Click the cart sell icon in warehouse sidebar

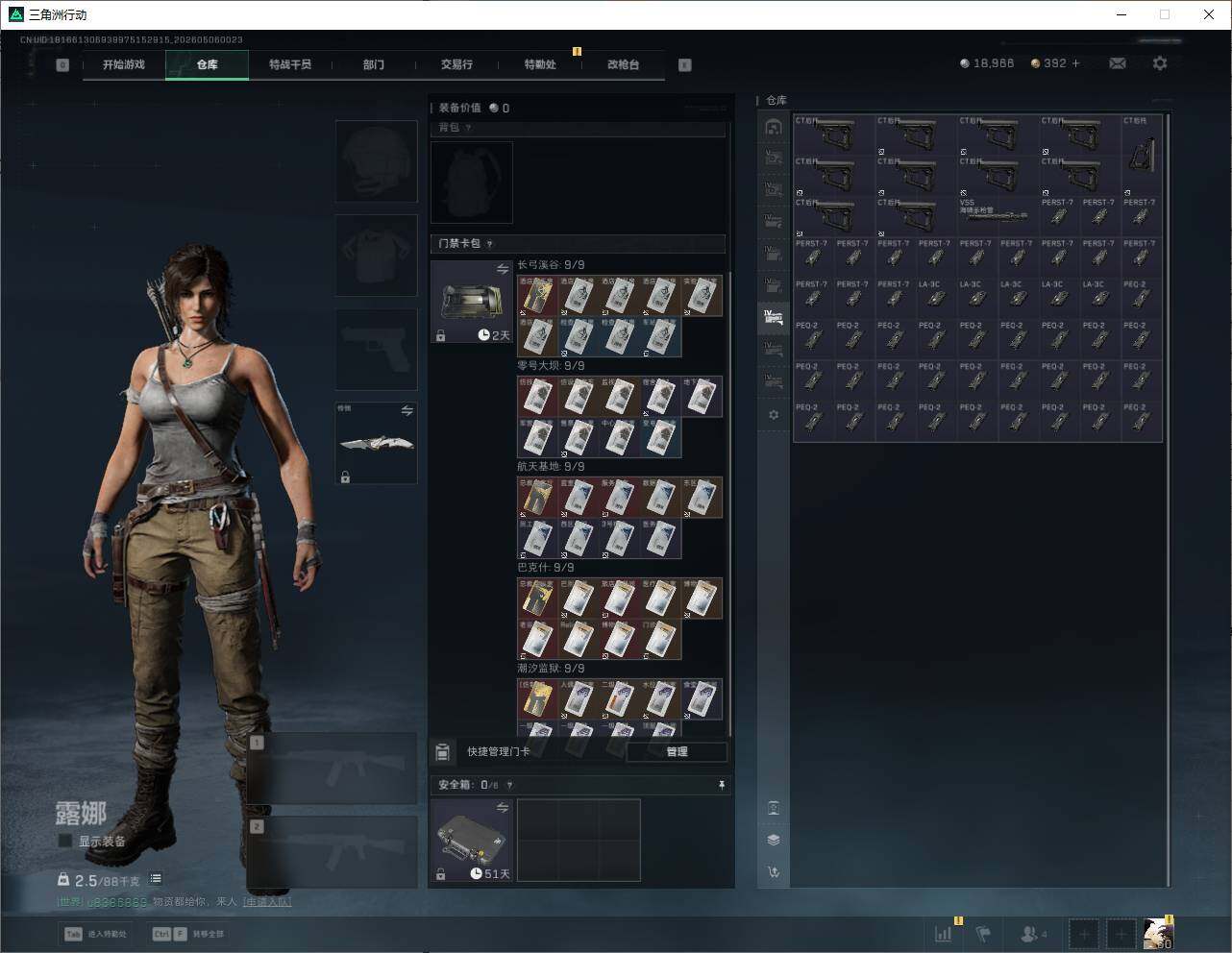pos(774,872)
